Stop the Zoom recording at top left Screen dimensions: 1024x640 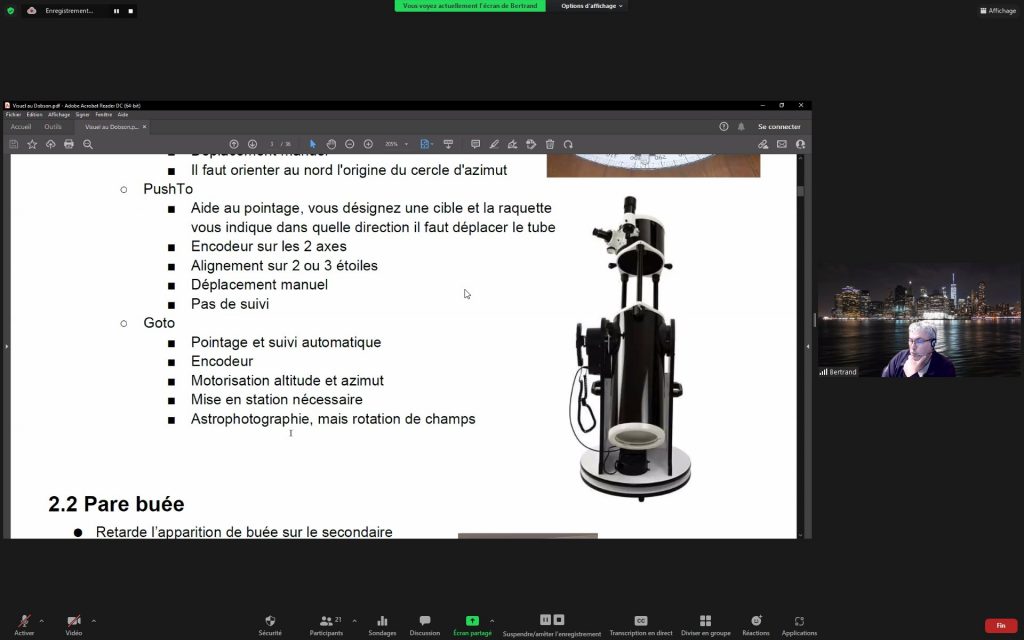[x=131, y=11]
